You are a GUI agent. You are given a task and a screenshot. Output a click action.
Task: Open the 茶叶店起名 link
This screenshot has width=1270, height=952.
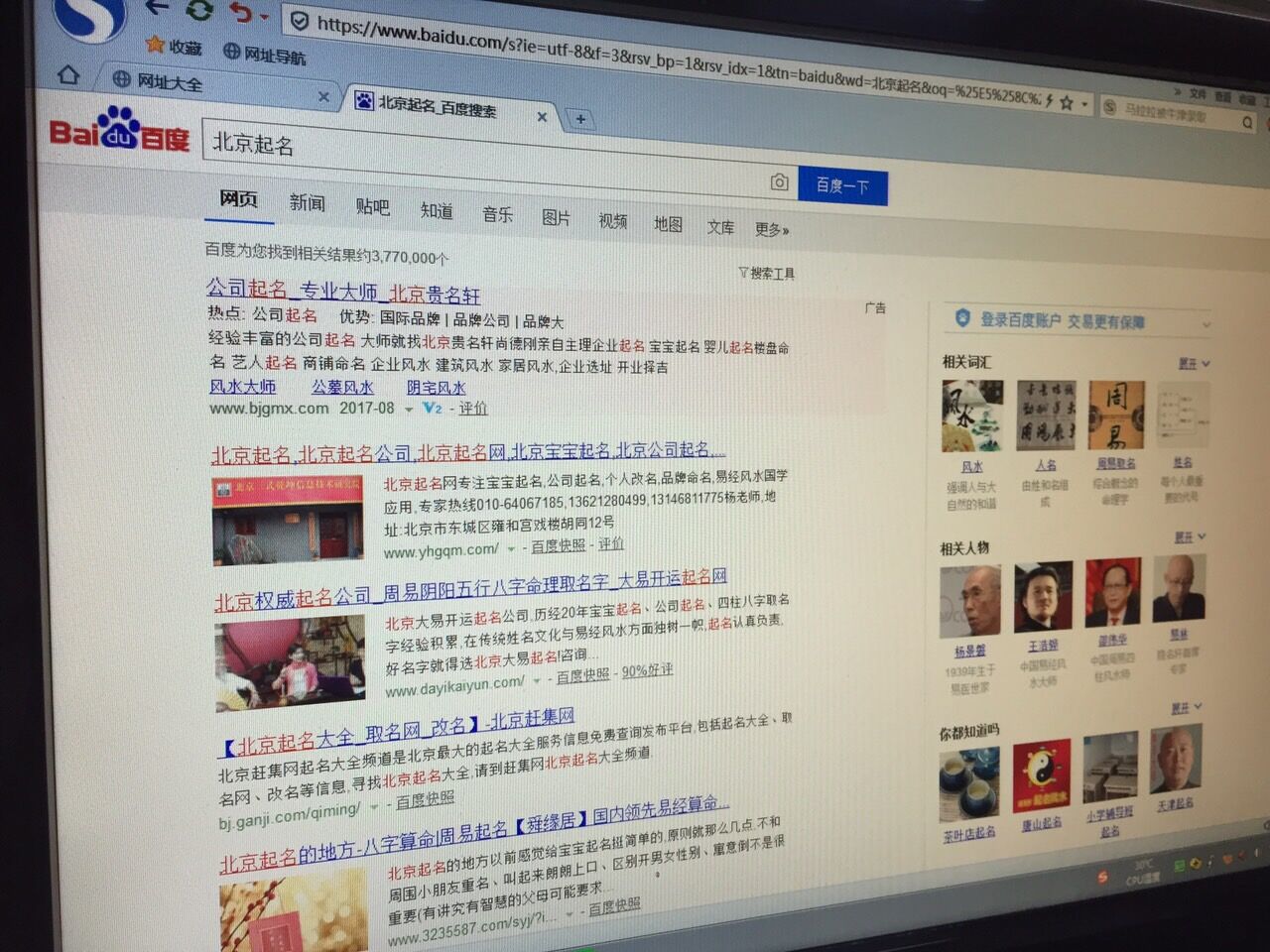point(968,833)
